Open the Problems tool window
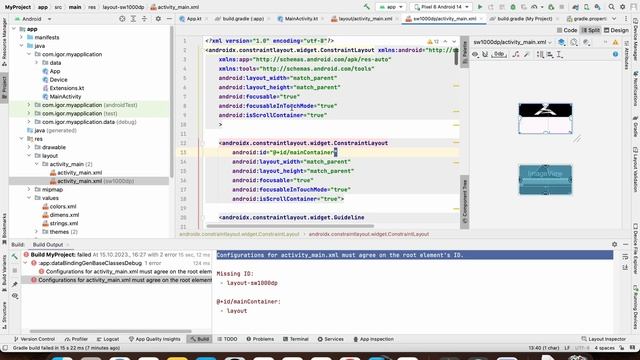This screenshot has height=360, width=640. [x=260, y=339]
